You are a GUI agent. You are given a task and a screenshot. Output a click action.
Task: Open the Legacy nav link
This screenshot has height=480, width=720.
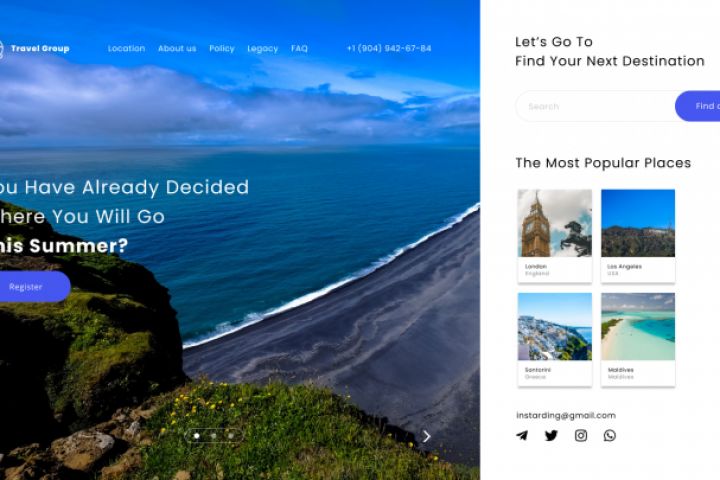(x=263, y=49)
